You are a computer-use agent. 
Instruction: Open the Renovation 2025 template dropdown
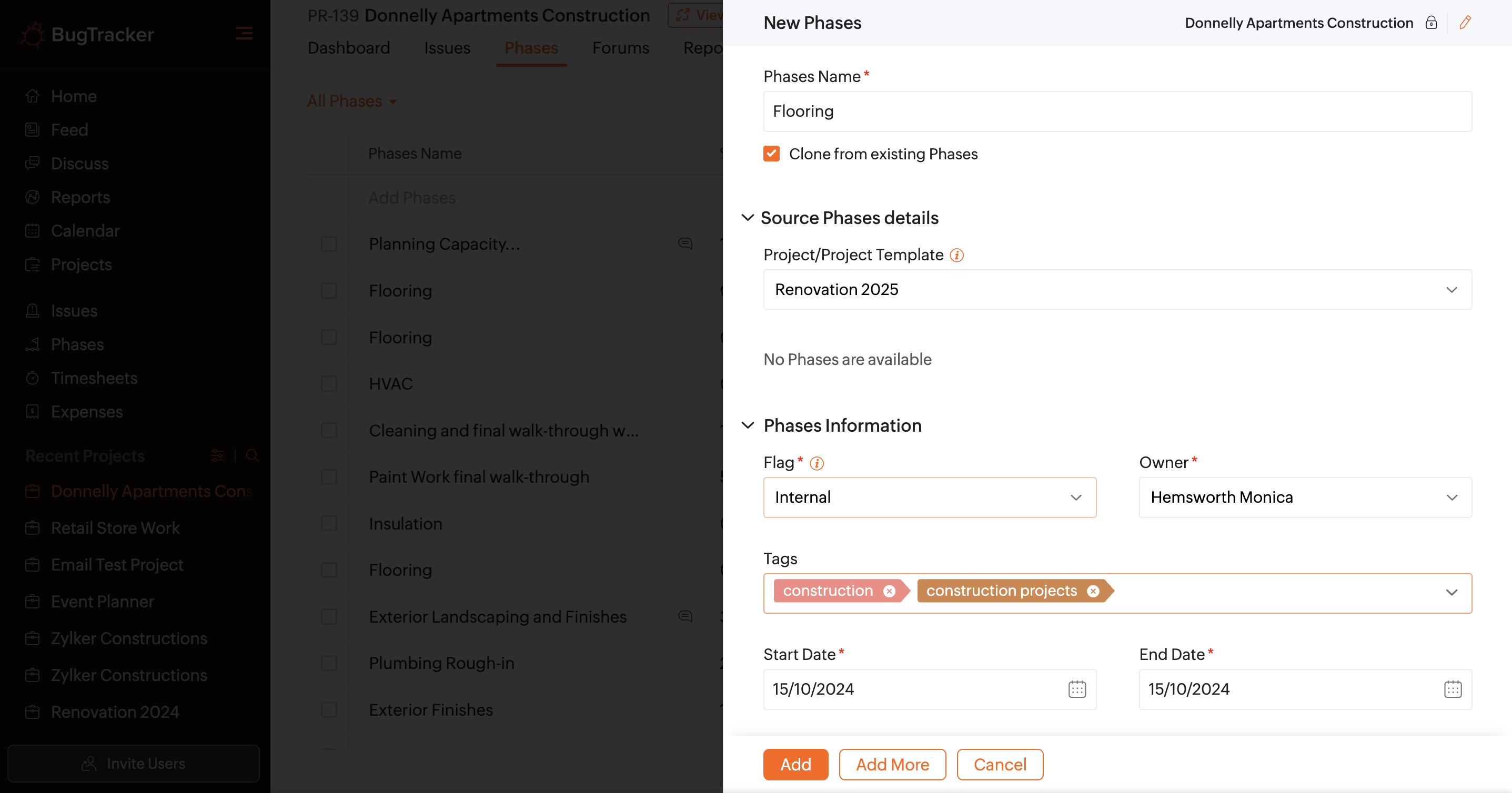1117,289
